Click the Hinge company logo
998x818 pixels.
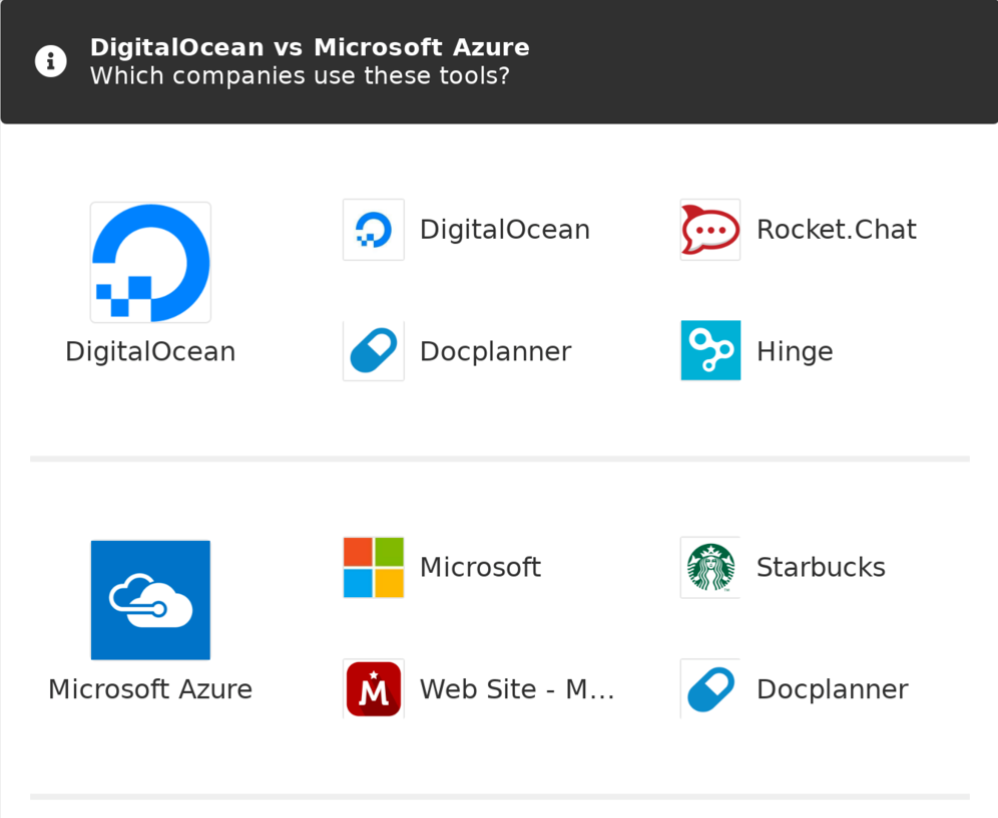tap(710, 351)
